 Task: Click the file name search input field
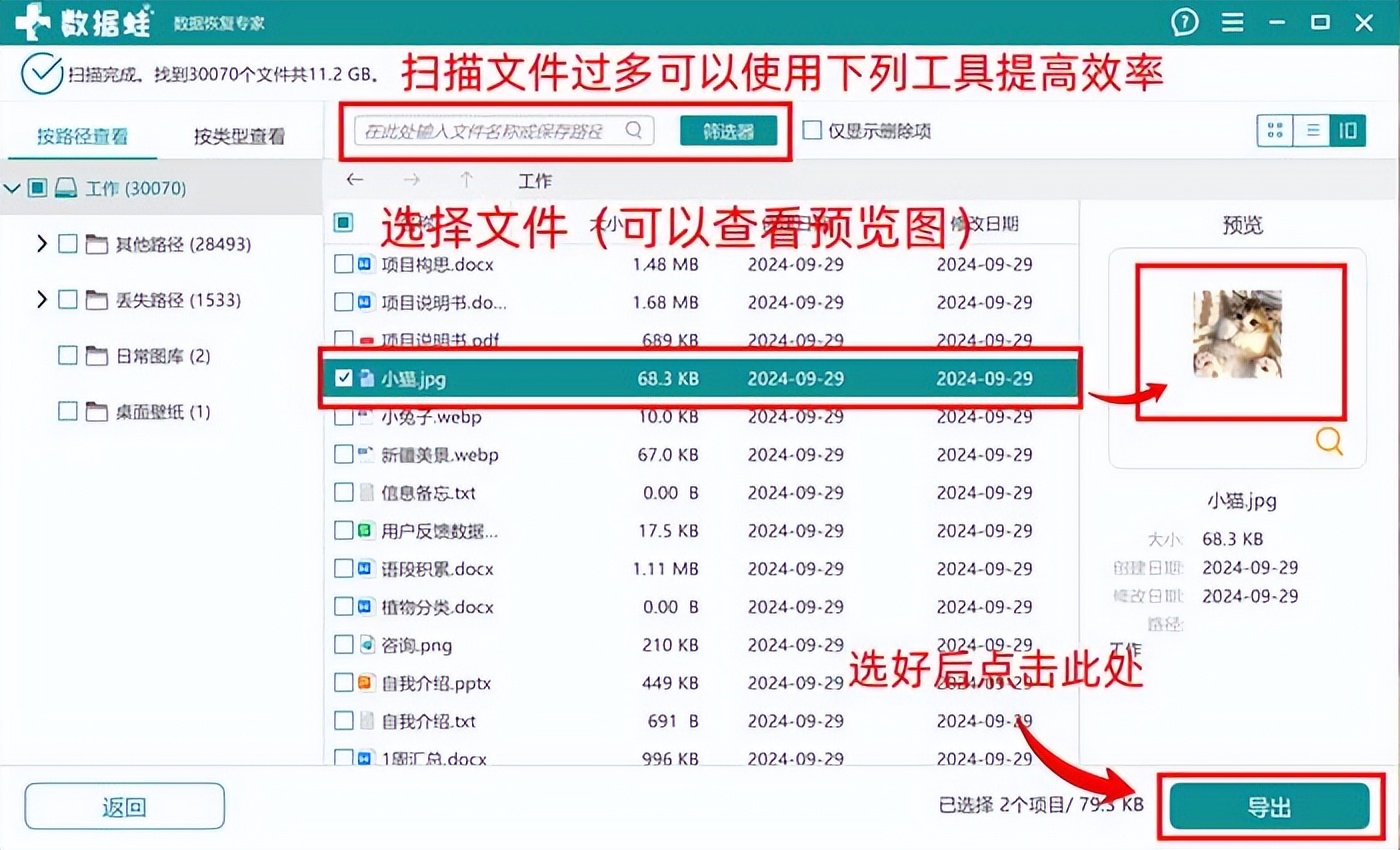click(x=490, y=131)
